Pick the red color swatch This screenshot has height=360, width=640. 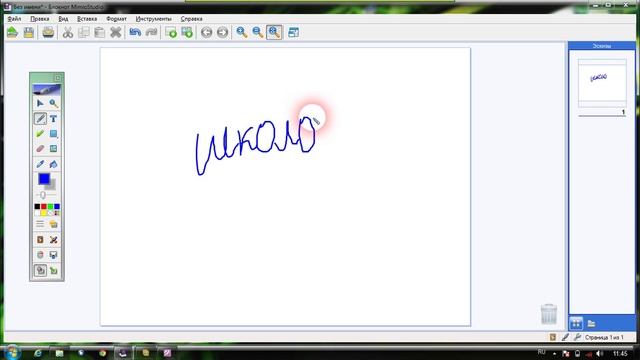click(x=44, y=207)
